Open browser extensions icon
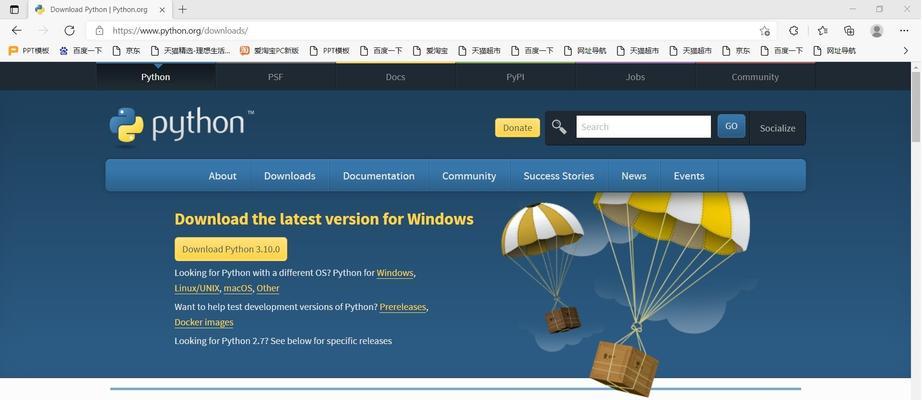Image resolution: width=922 pixels, height=400 pixels. pos(793,31)
